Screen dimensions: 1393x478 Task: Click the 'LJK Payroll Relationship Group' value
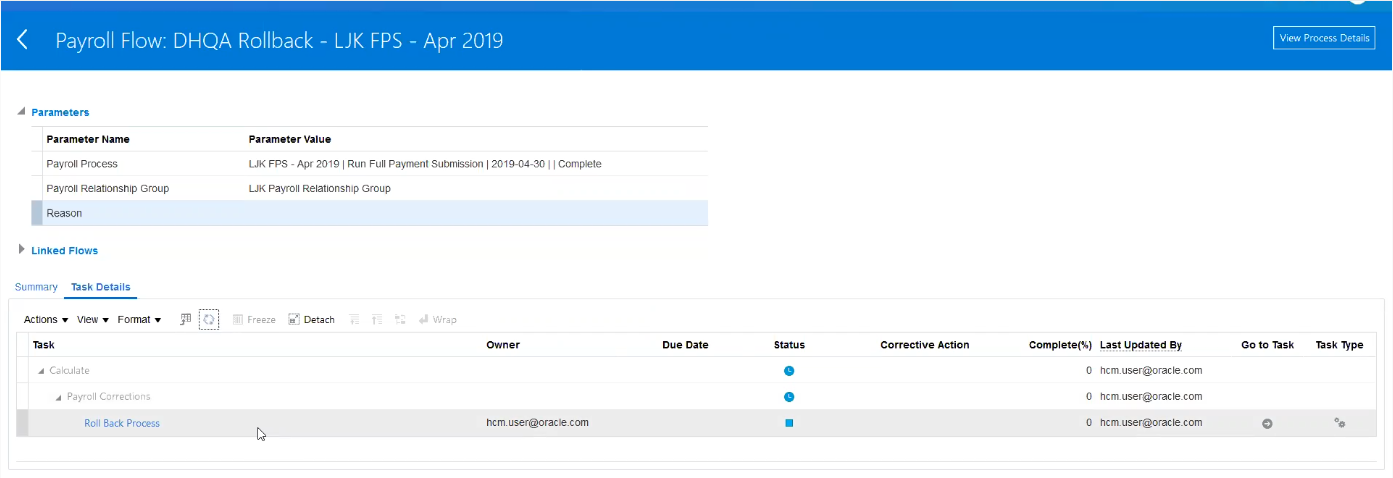click(319, 188)
